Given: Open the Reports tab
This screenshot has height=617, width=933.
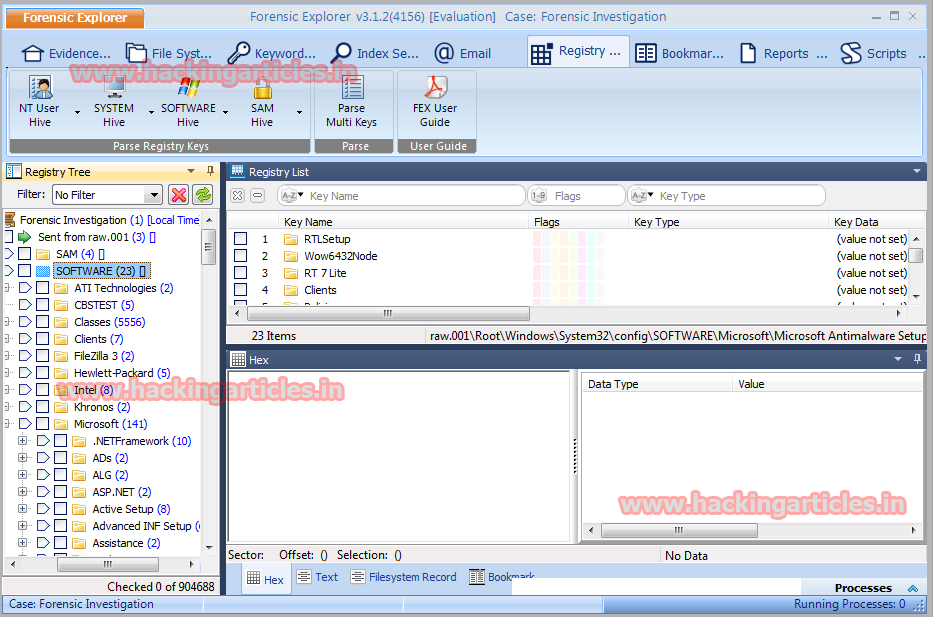Looking at the screenshot, I should coord(784,54).
